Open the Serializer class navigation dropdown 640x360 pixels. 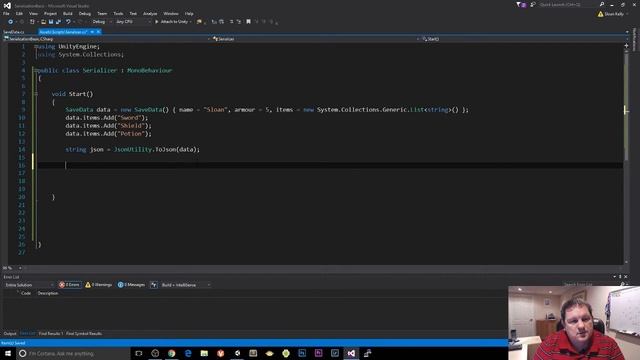(316, 39)
